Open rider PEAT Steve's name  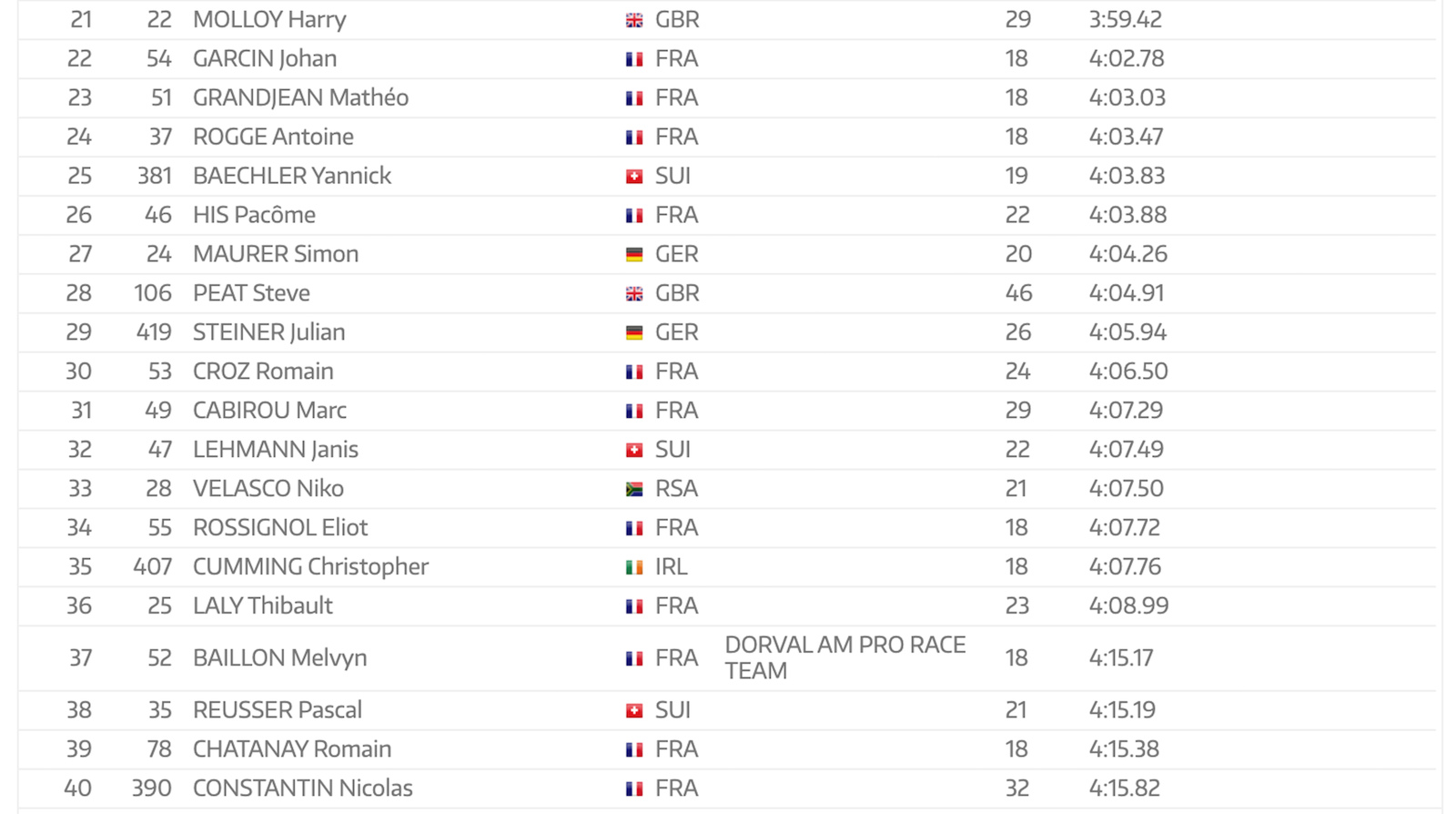[x=251, y=293]
